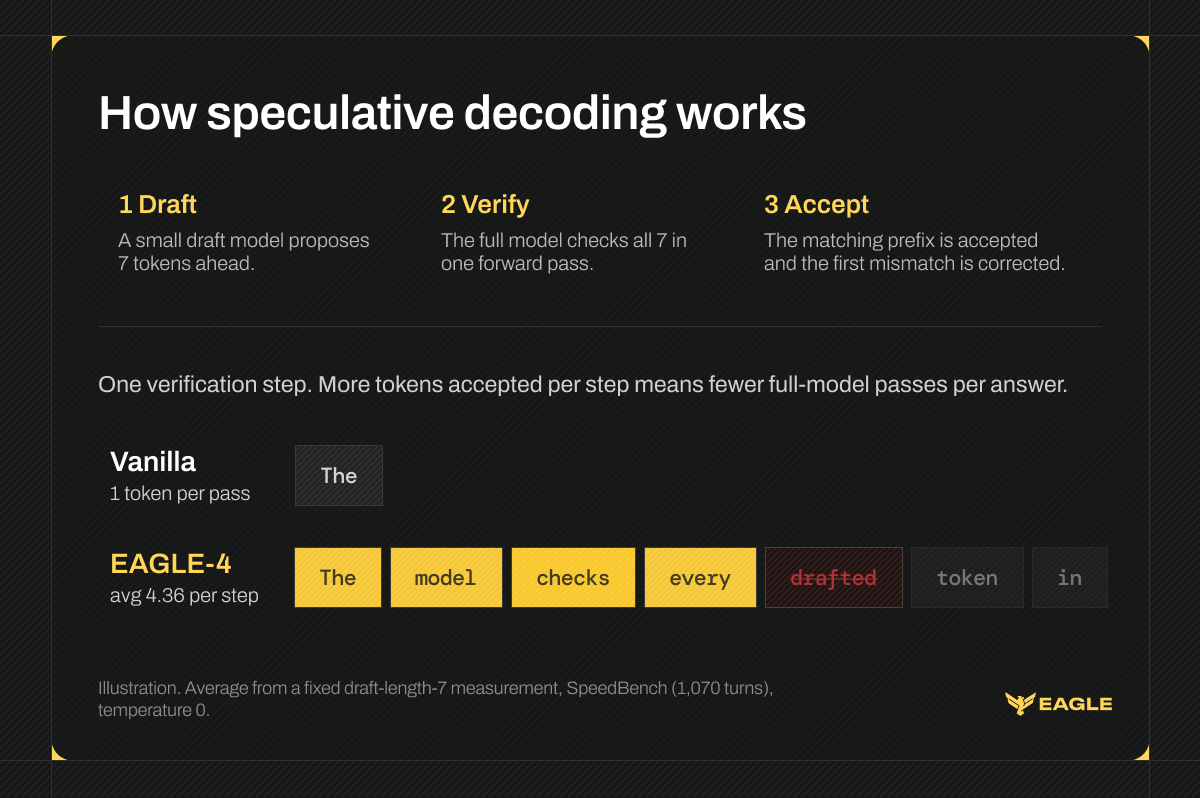Click the 'EAGLE' wordmark text
This screenshot has width=1200, height=798.
click(x=1076, y=704)
